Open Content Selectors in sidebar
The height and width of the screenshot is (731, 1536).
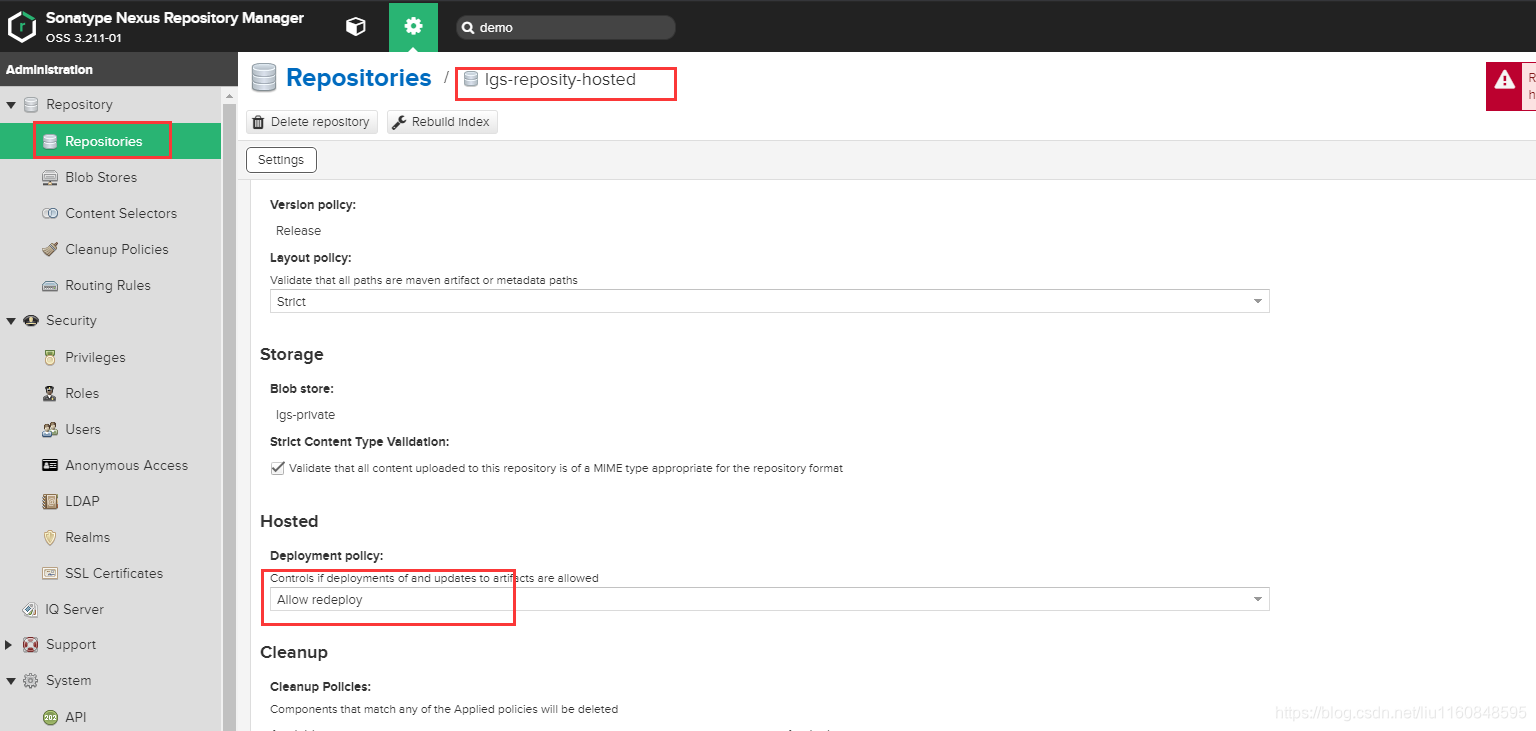(121, 213)
